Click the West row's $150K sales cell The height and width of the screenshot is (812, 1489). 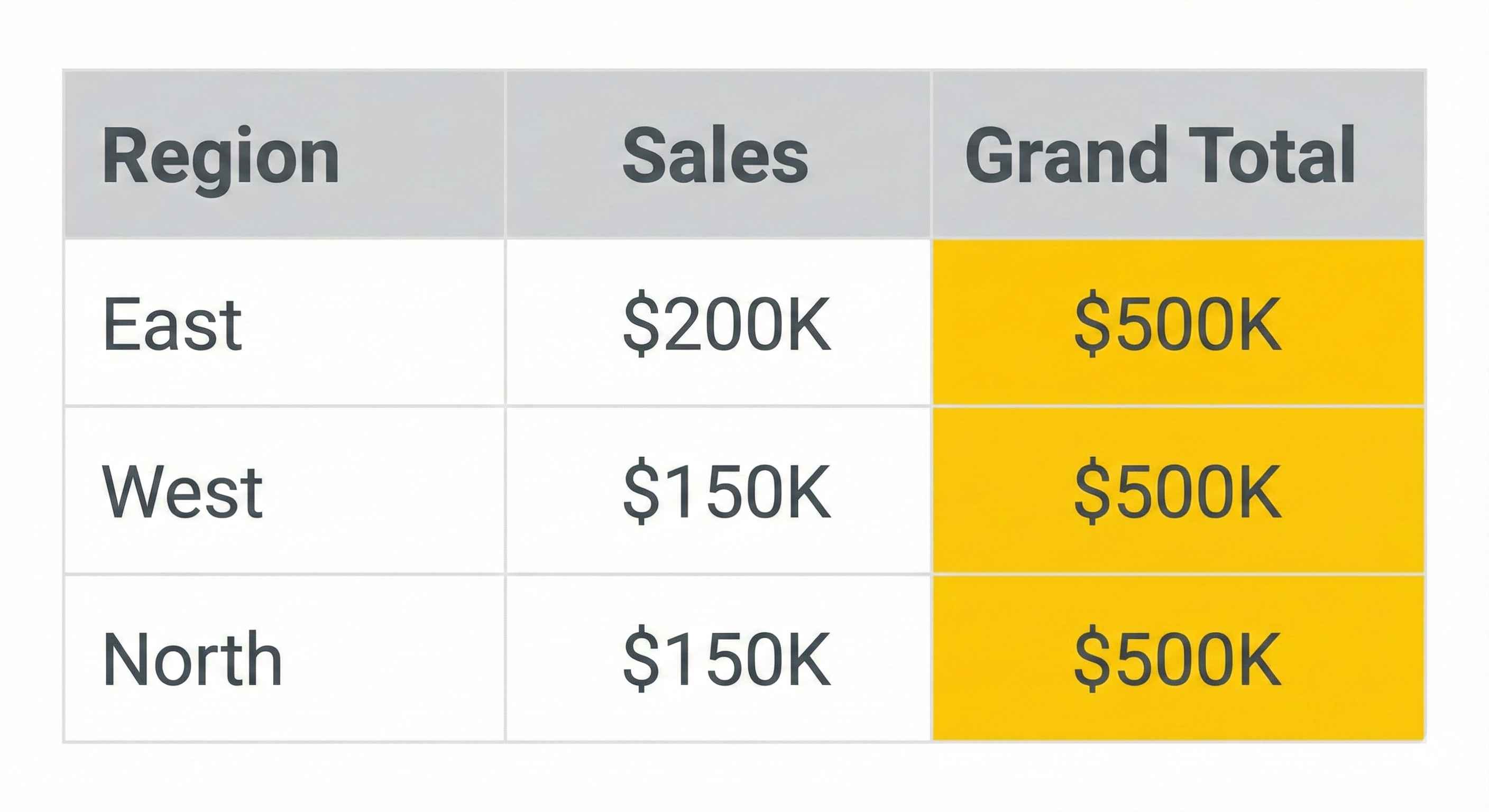pyautogui.click(x=727, y=491)
